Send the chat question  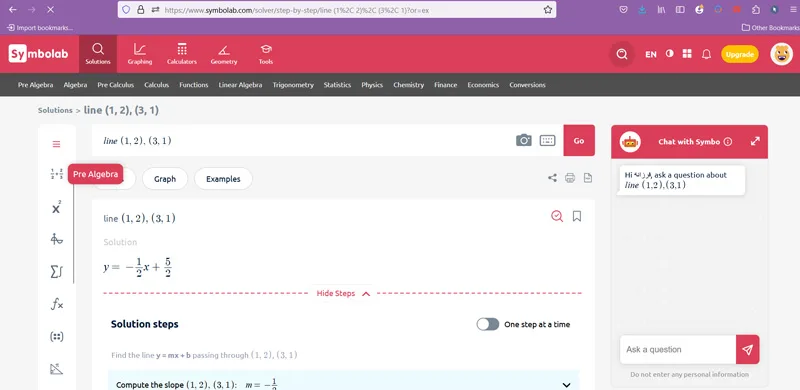coord(747,349)
